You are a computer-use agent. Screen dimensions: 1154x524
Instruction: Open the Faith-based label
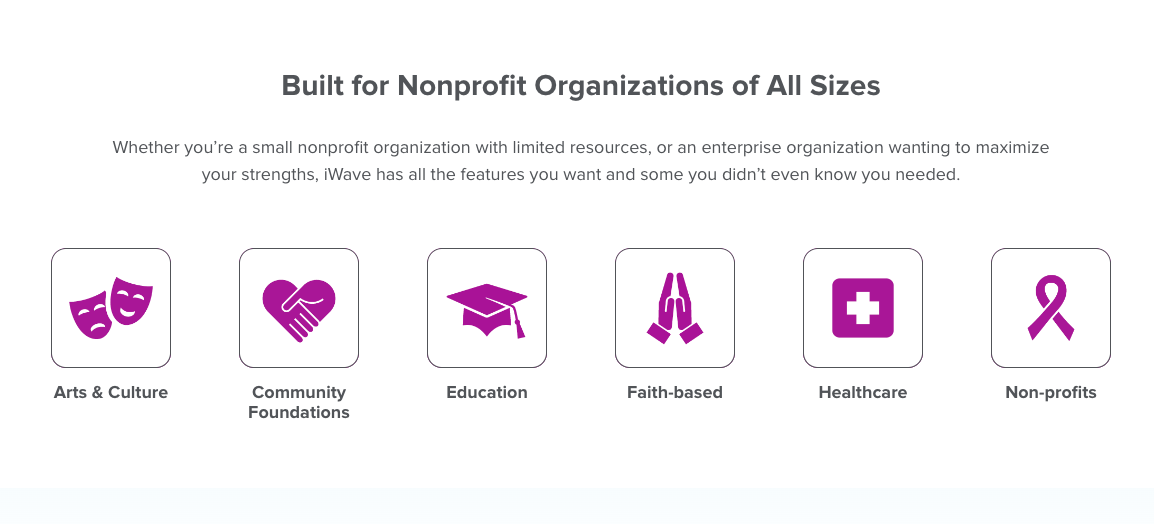click(675, 392)
